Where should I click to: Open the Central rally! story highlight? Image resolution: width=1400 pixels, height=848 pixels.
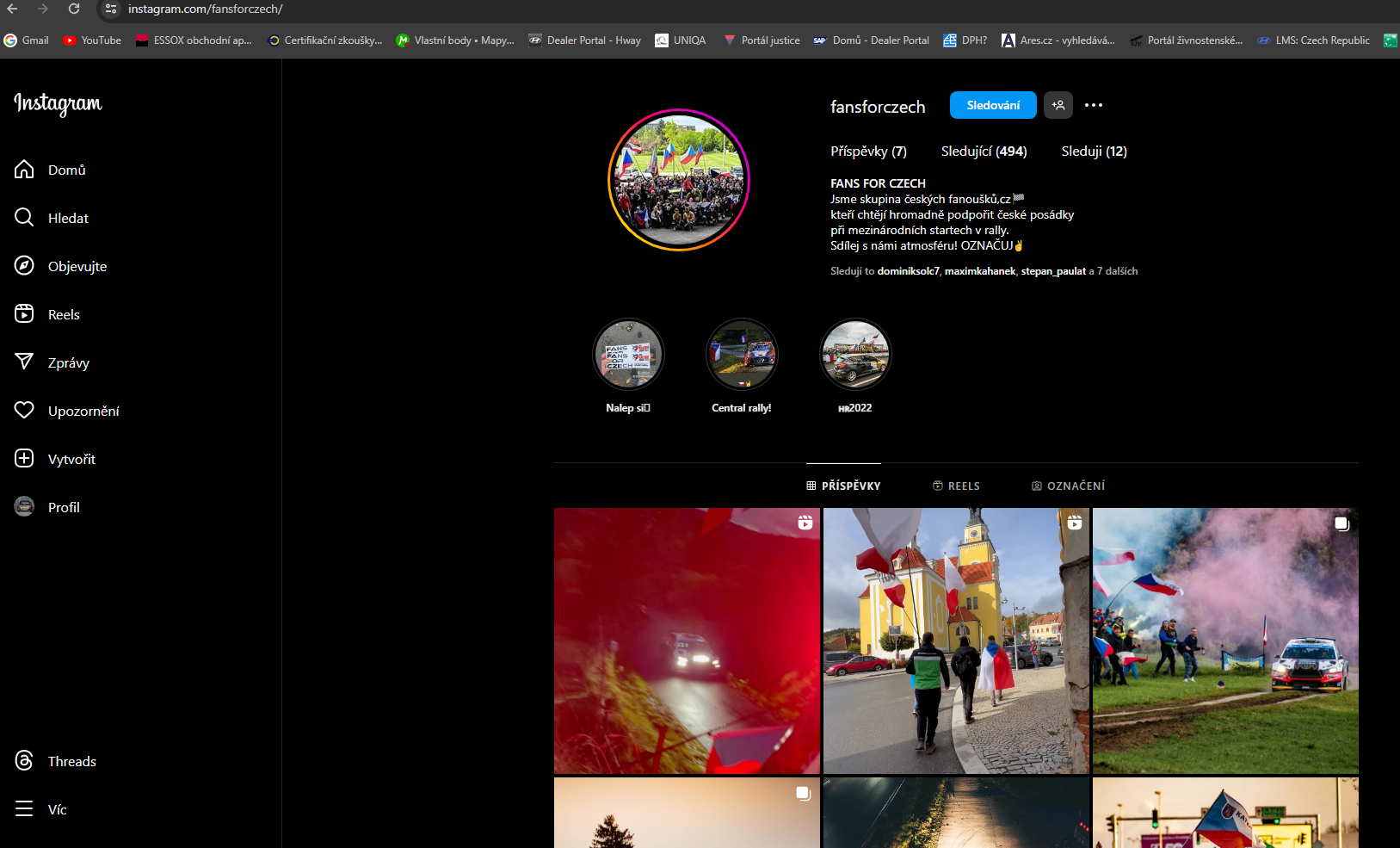tap(742, 355)
